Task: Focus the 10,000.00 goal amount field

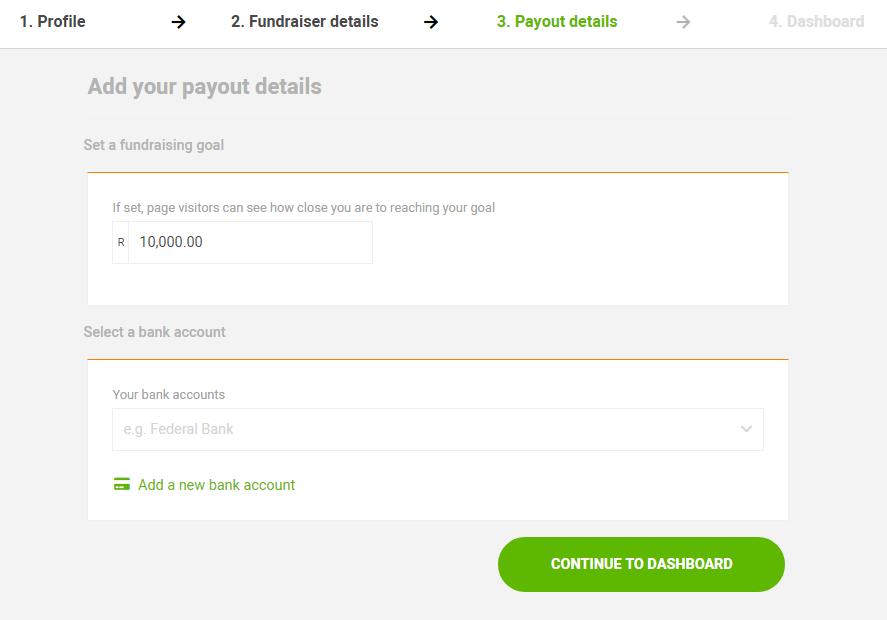Action: pos(250,242)
